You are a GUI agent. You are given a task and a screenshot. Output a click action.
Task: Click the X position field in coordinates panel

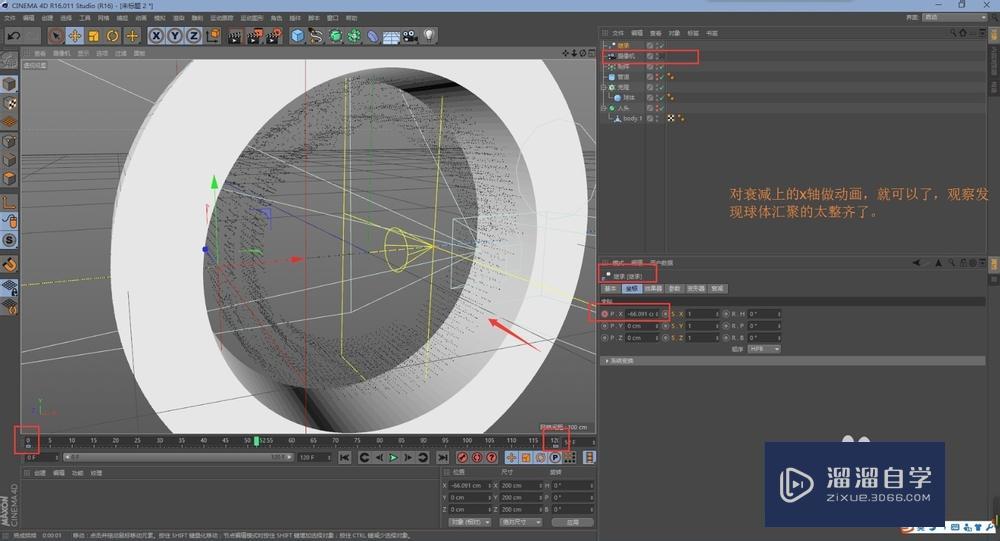click(x=470, y=485)
